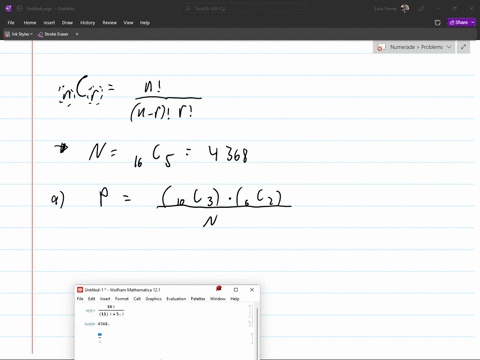This screenshot has width=480, height=360.
Task: Maximize the Mathematica window
Action: [x=236, y=290]
